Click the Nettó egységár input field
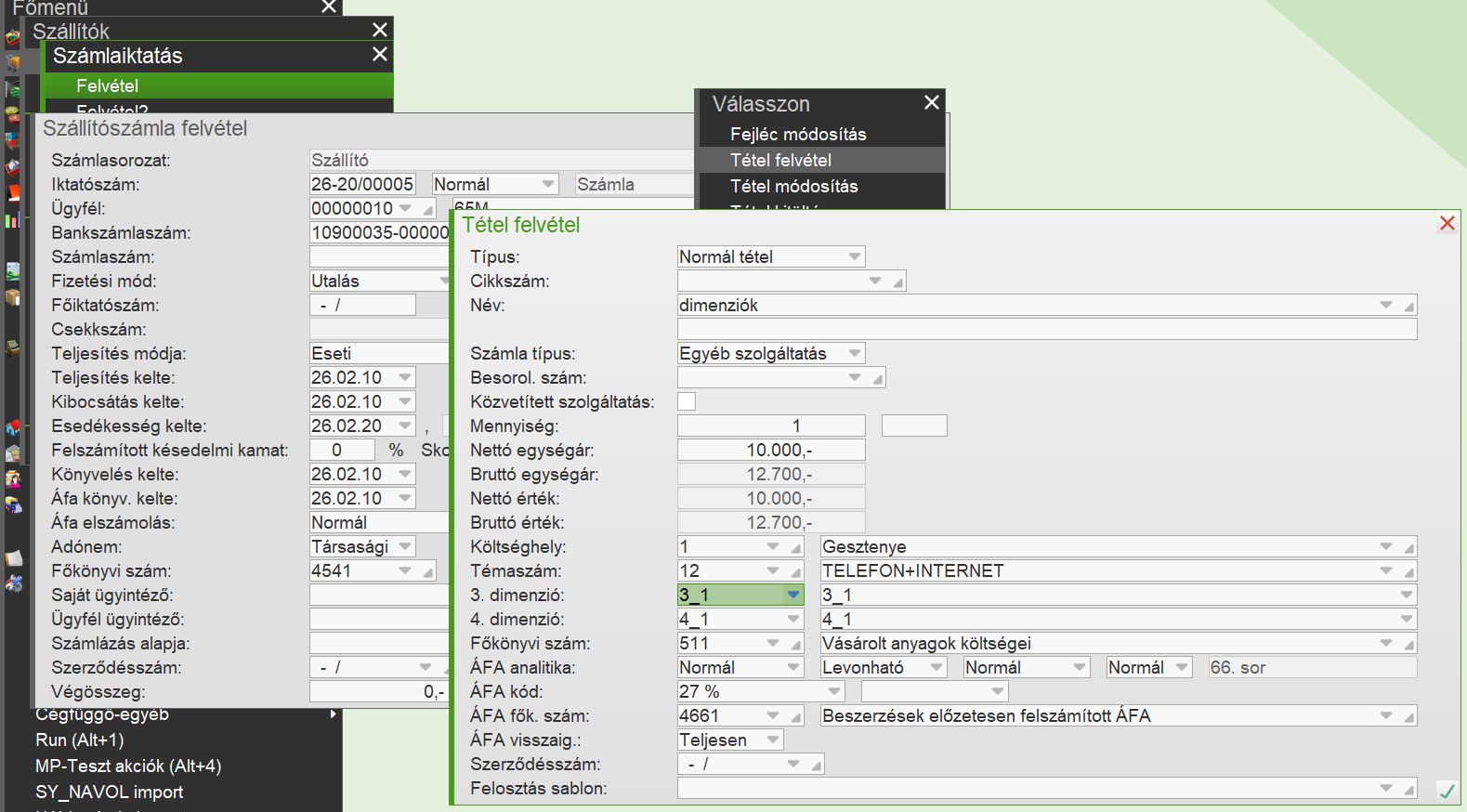 click(770, 450)
